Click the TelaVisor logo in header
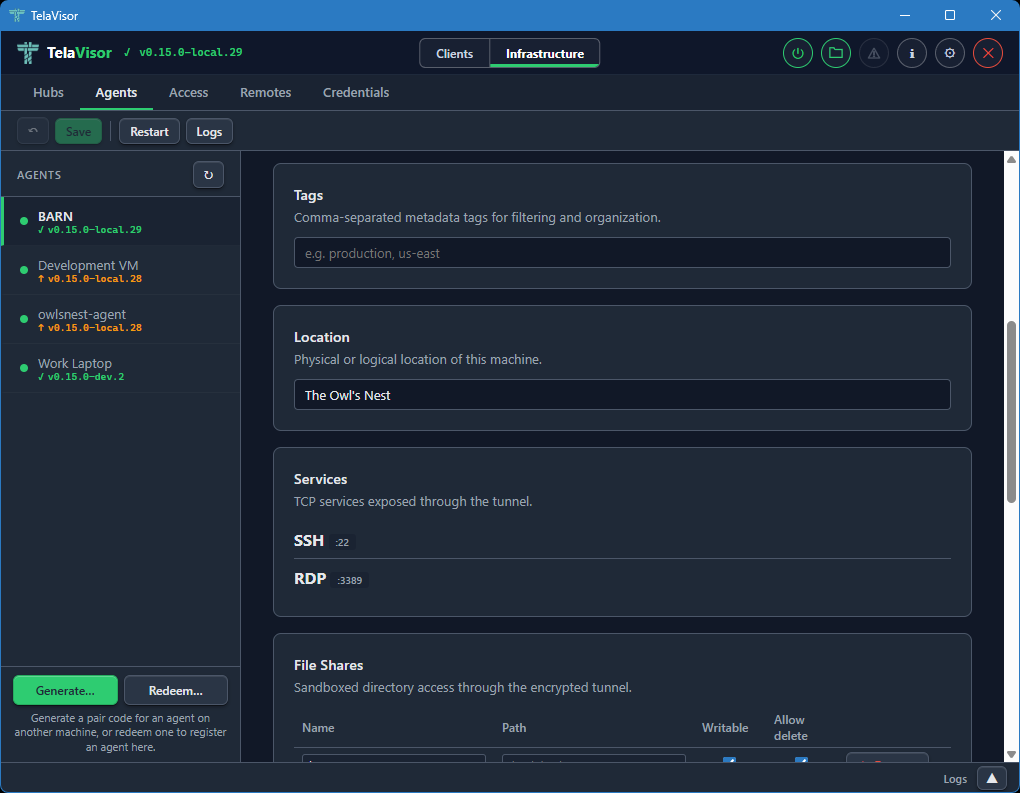 coord(27,53)
